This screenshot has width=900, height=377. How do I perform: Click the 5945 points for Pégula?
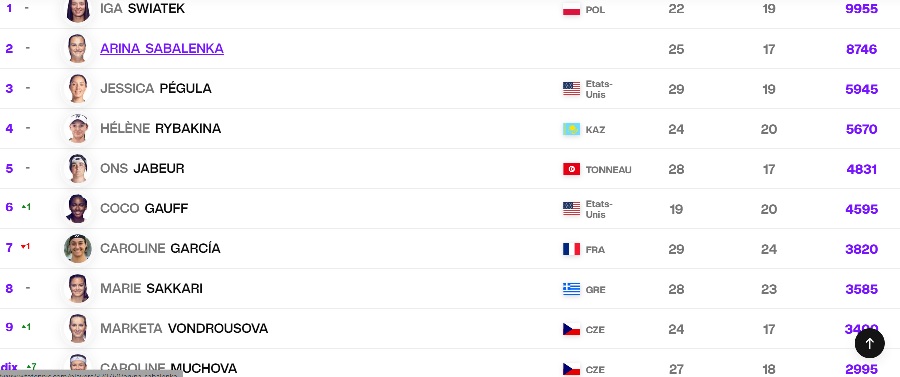[861, 89]
